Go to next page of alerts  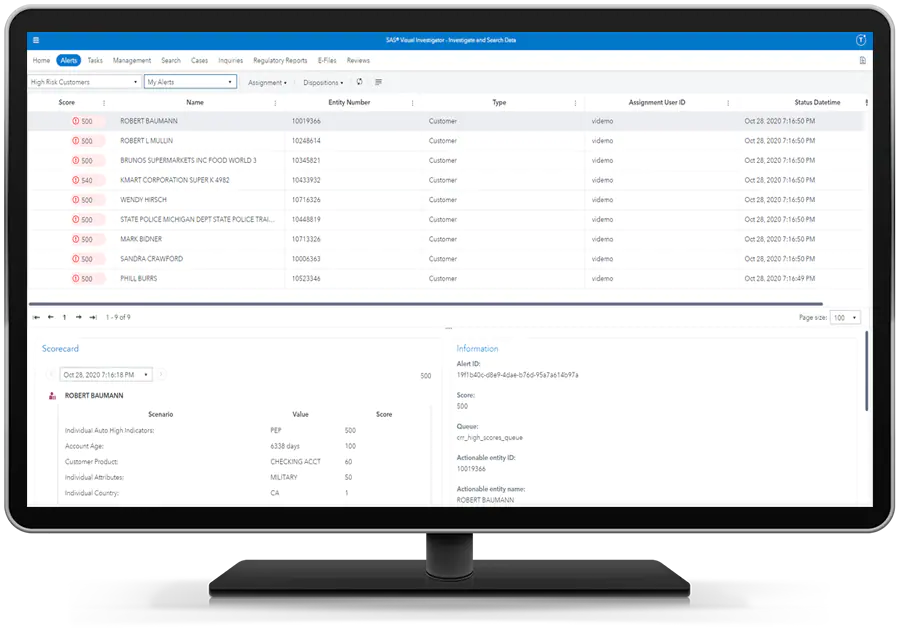point(79,317)
